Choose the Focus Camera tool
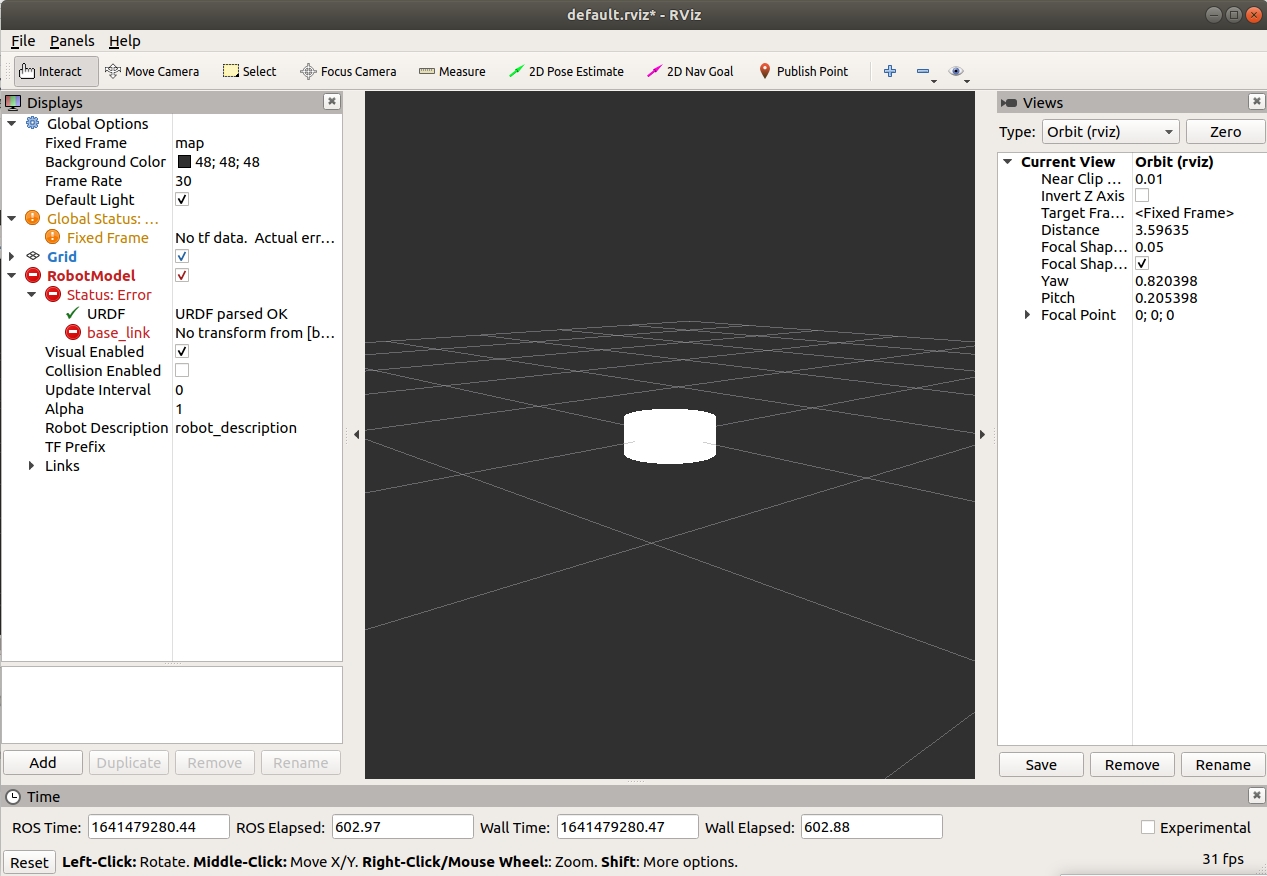The width and height of the screenshot is (1267, 876). (348, 71)
